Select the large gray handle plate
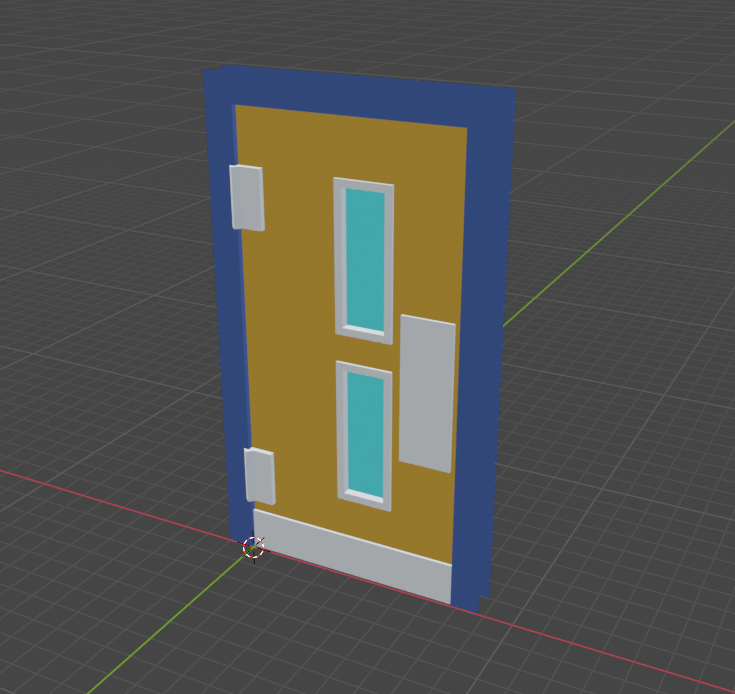This screenshot has width=735, height=694. tap(427, 393)
